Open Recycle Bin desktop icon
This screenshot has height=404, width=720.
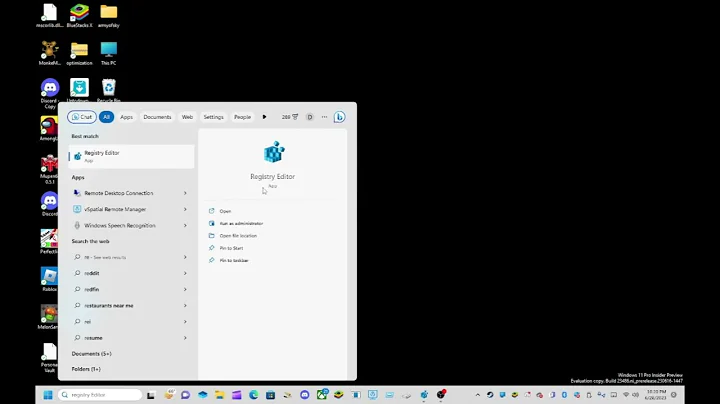click(109, 90)
